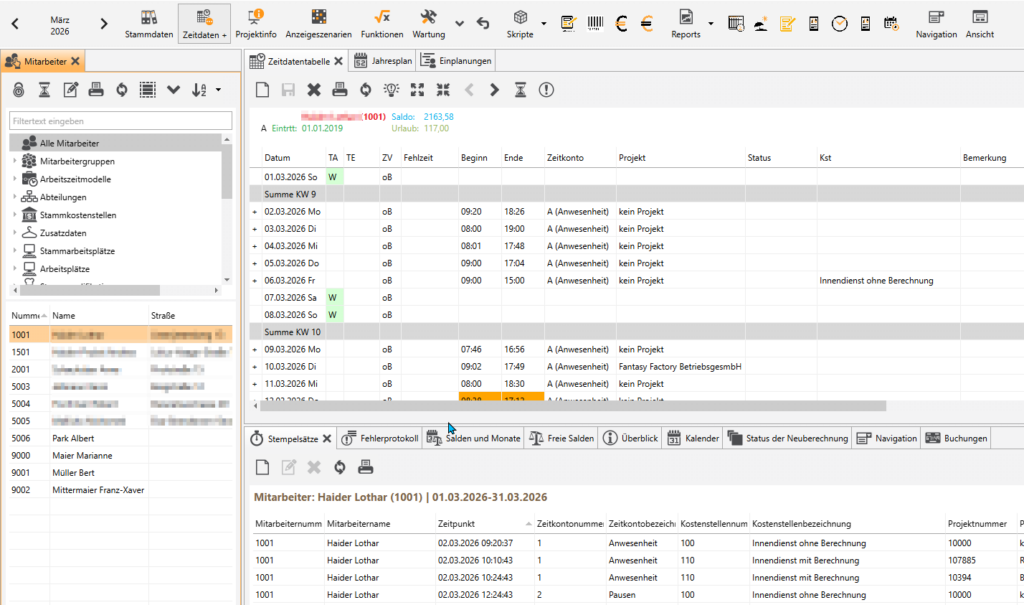Image resolution: width=1024 pixels, height=605 pixels.
Task: Refresh the Stempelsätze list
Action: tap(339, 467)
